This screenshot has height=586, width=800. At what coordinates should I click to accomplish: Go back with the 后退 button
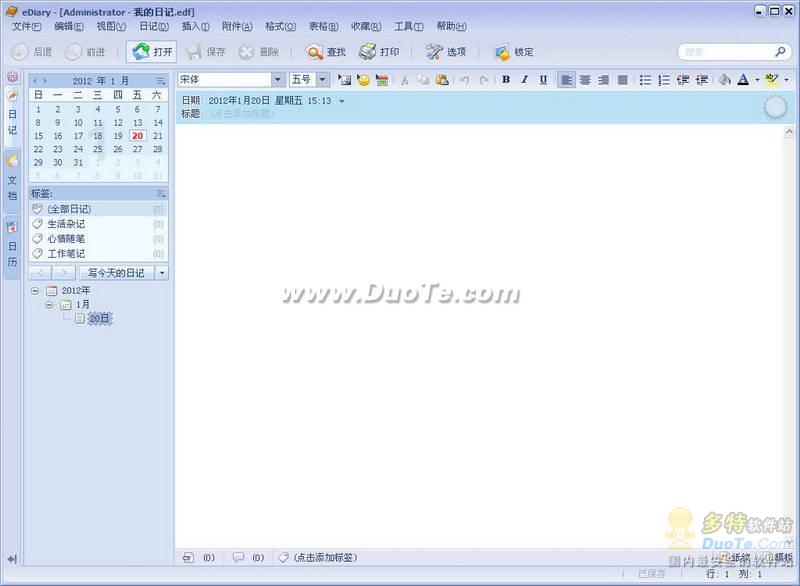tap(32, 52)
